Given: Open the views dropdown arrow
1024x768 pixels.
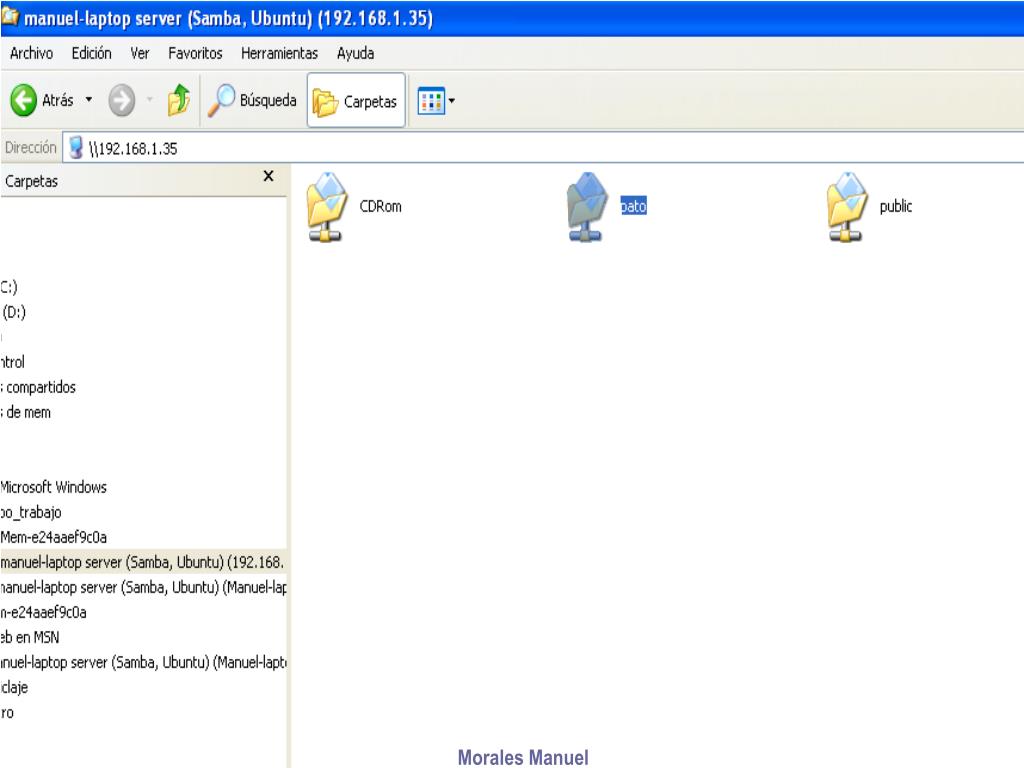Looking at the screenshot, I should (451, 101).
